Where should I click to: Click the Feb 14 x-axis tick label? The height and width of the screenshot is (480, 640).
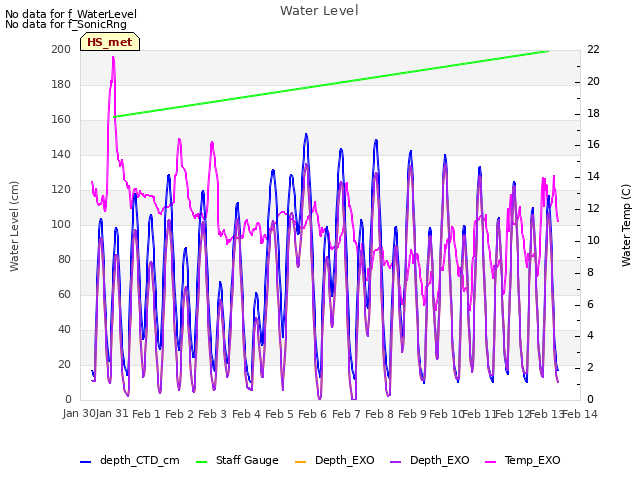(x=580, y=414)
